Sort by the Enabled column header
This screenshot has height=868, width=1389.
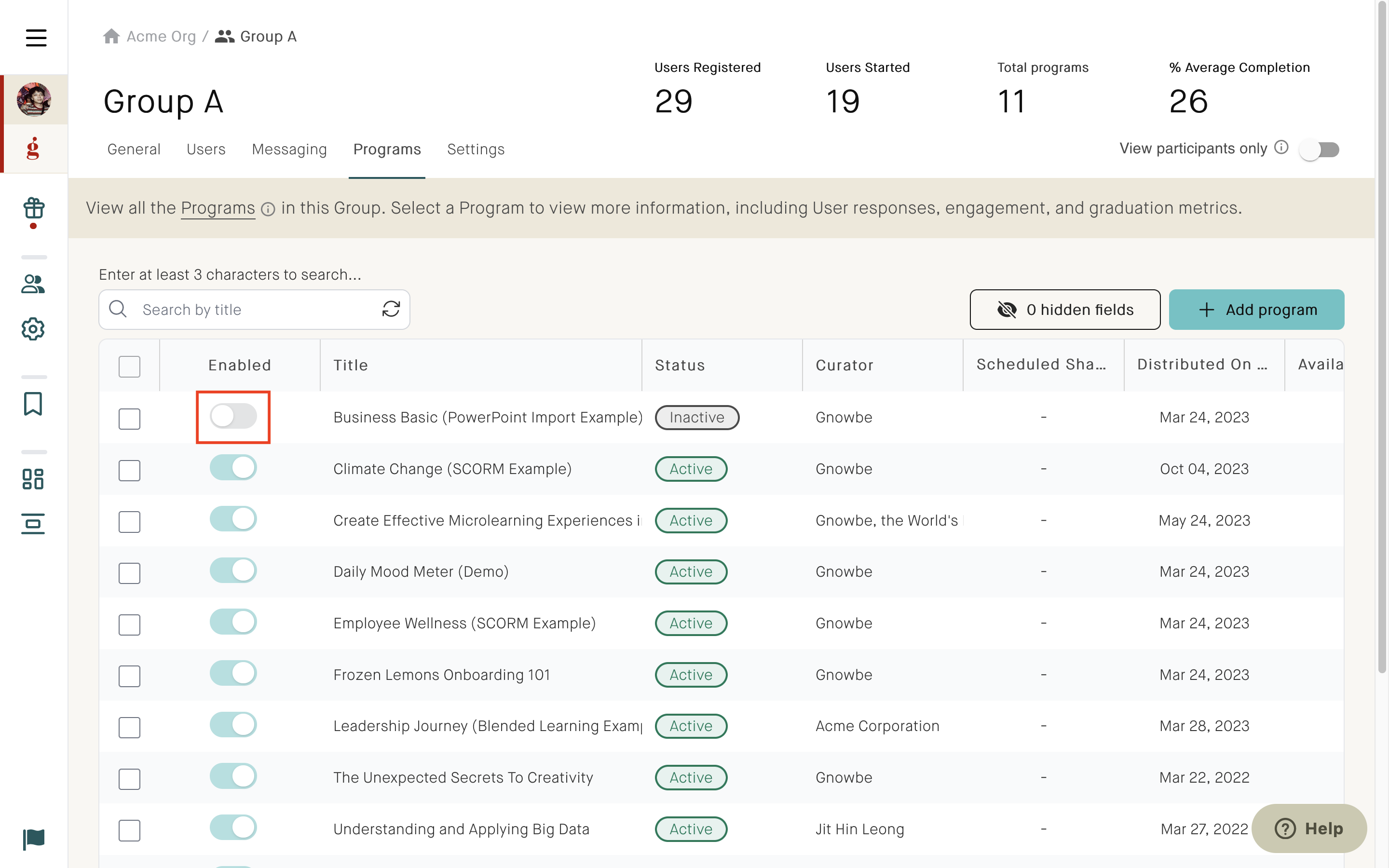point(240,365)
